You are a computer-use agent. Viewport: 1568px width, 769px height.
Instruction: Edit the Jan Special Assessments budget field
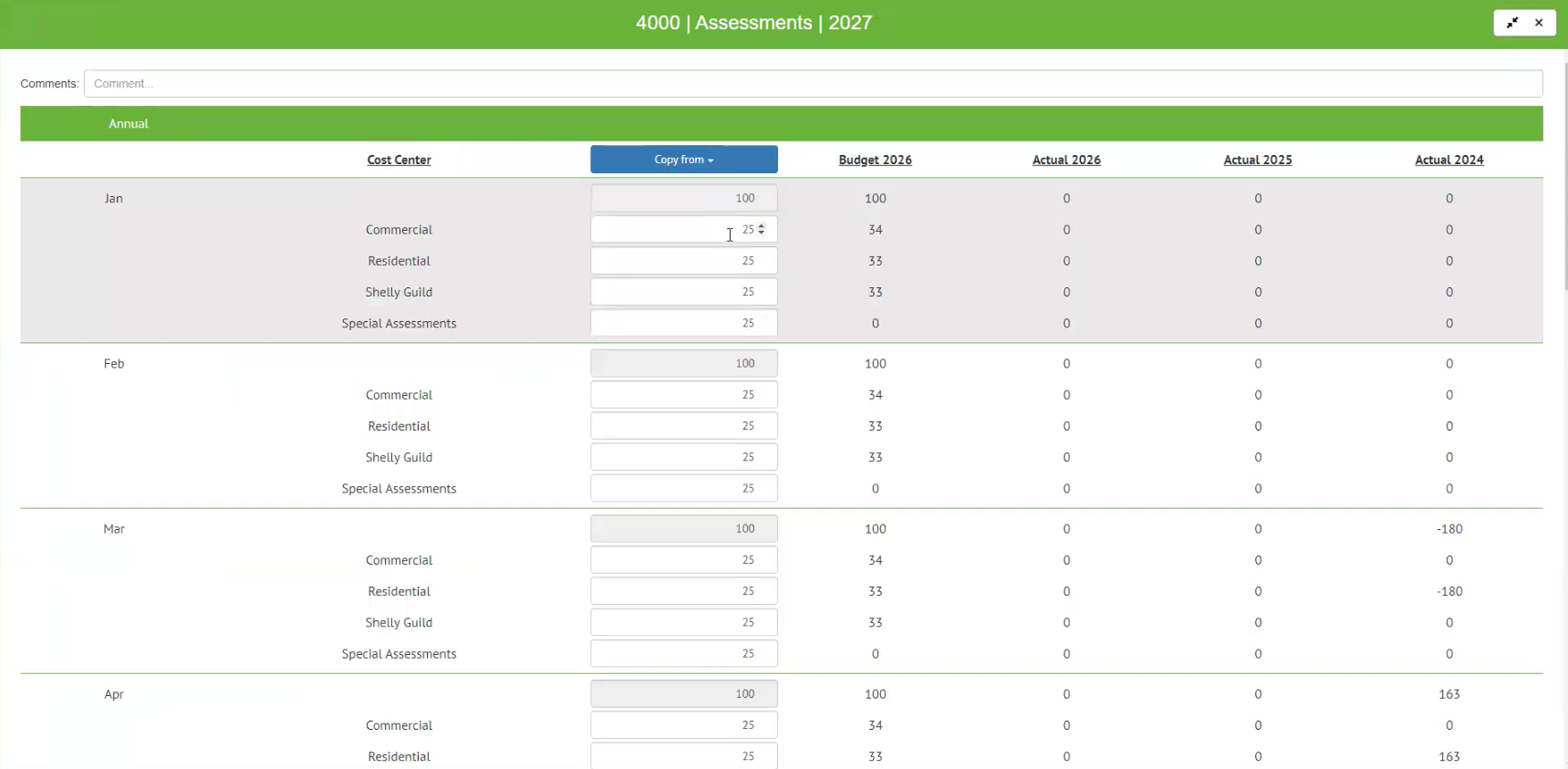[684, 323]
